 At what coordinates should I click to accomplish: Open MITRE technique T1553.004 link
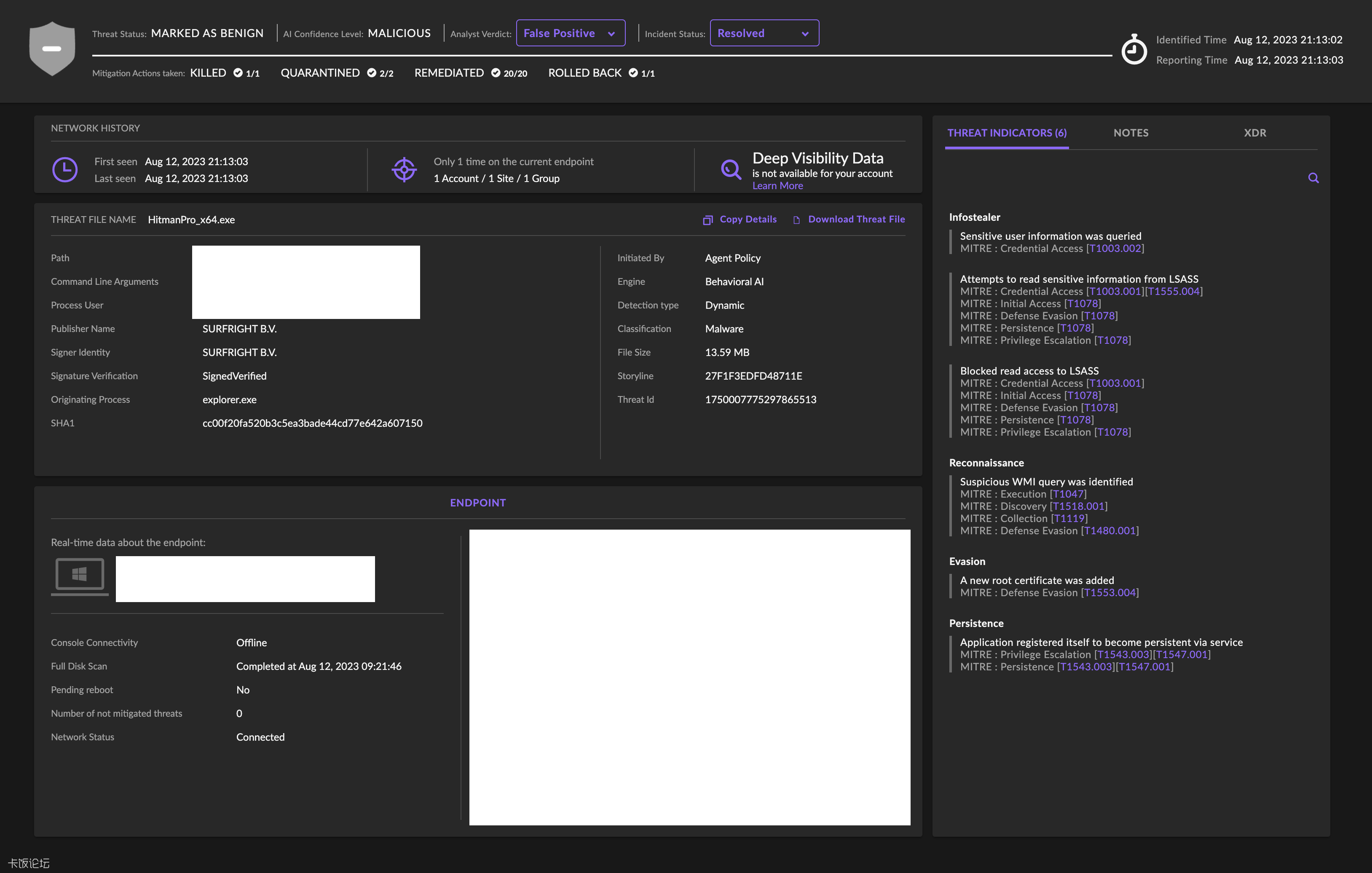[x=1109, y=593]
